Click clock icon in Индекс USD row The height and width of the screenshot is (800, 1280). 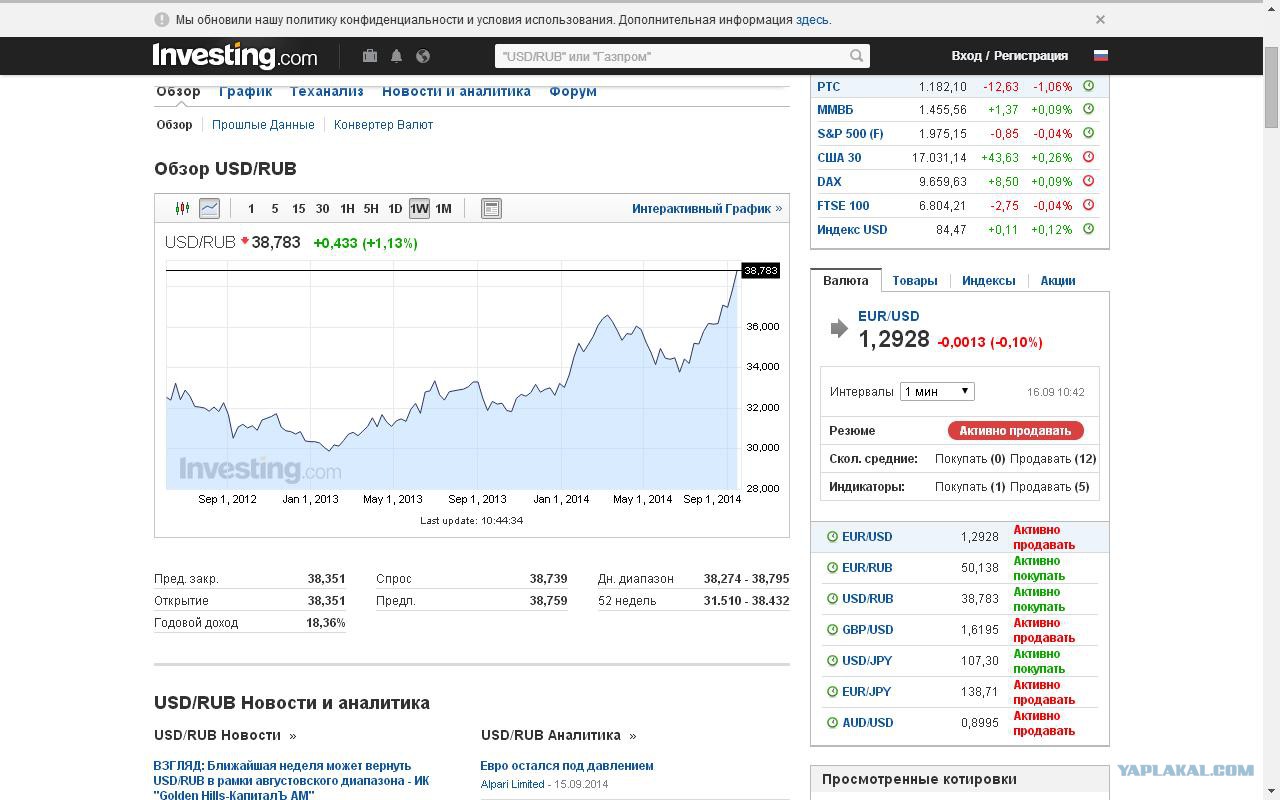click(1089, 229)
